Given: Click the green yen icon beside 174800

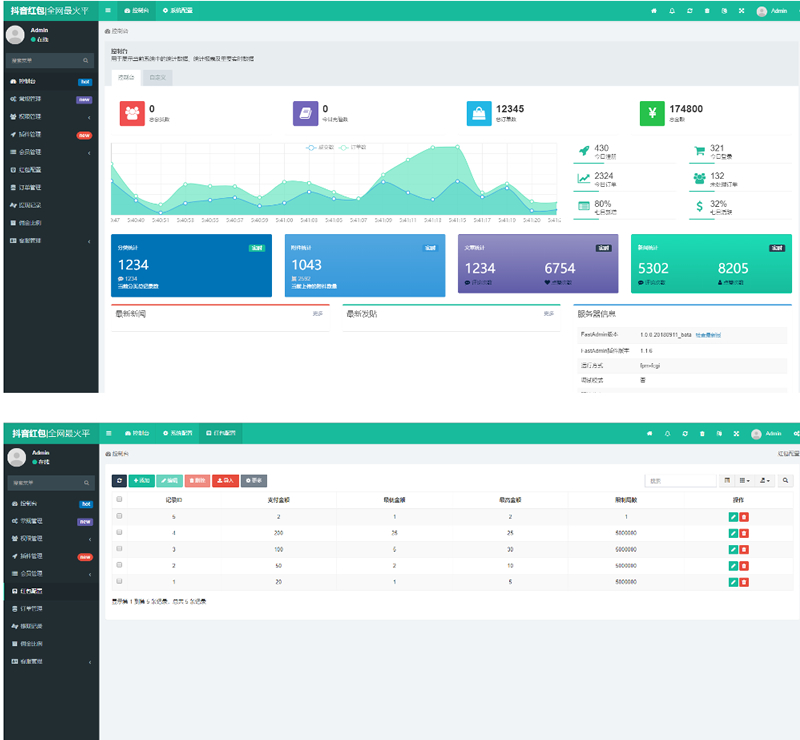Looking at the screenshot, I should pyautogui.click(x=652, y=114).
